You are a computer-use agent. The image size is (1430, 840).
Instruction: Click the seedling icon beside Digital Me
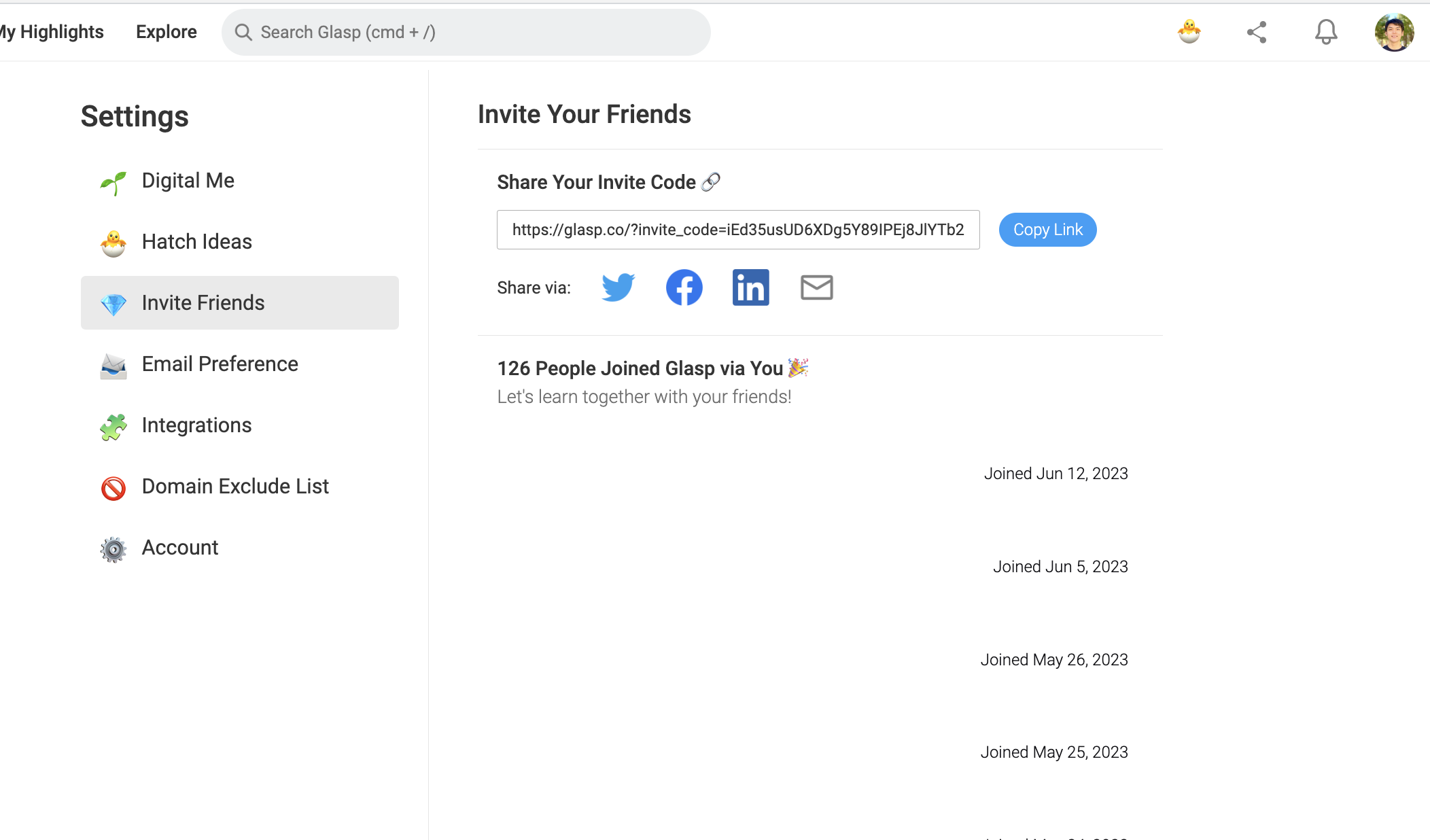click(114, 182)
